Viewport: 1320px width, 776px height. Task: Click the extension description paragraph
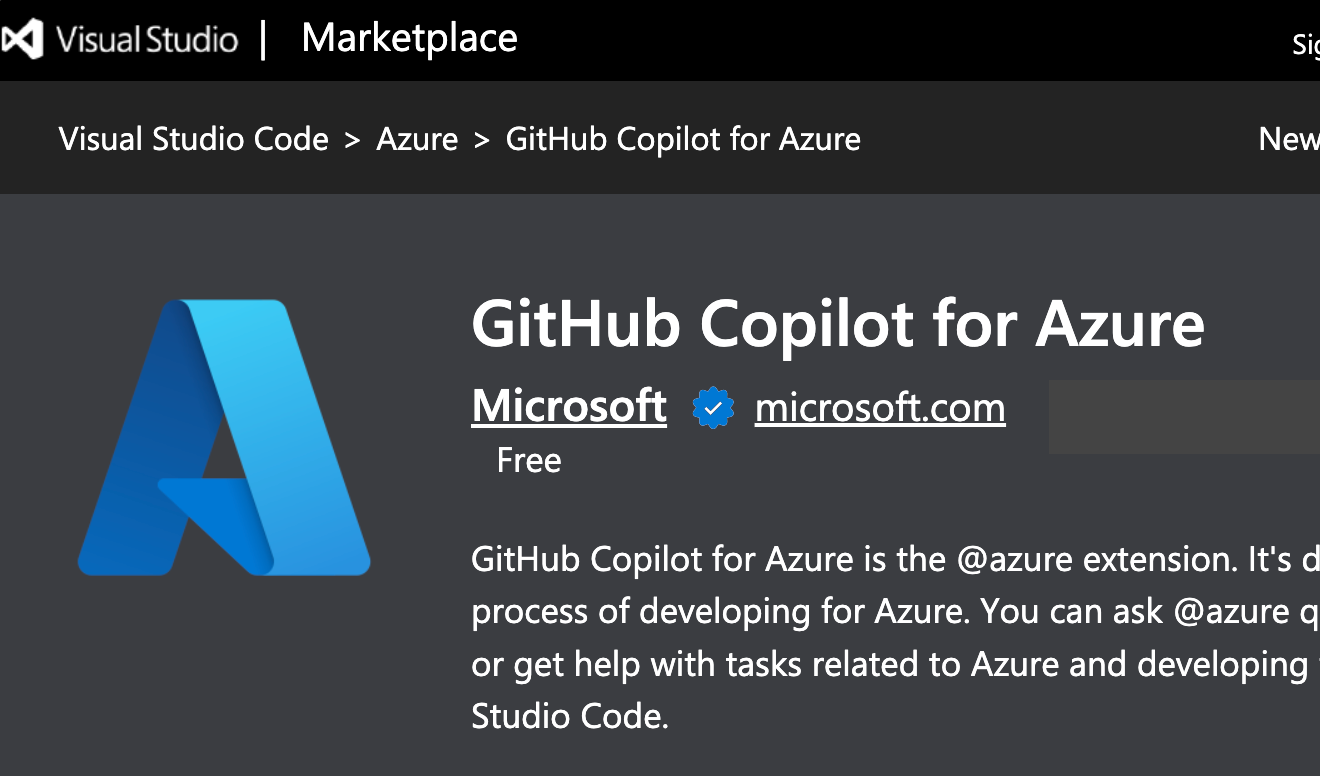[x=895, y=637]
